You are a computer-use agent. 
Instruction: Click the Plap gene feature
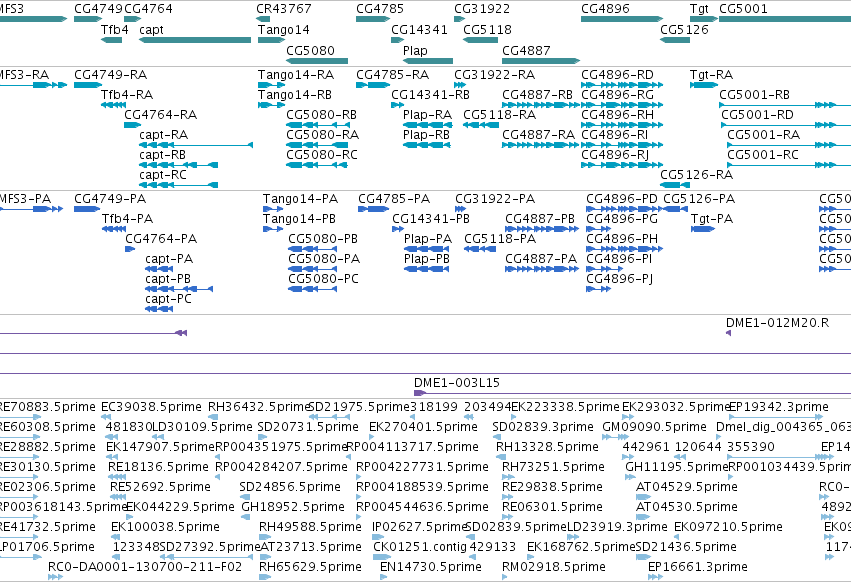pos(428,61)
